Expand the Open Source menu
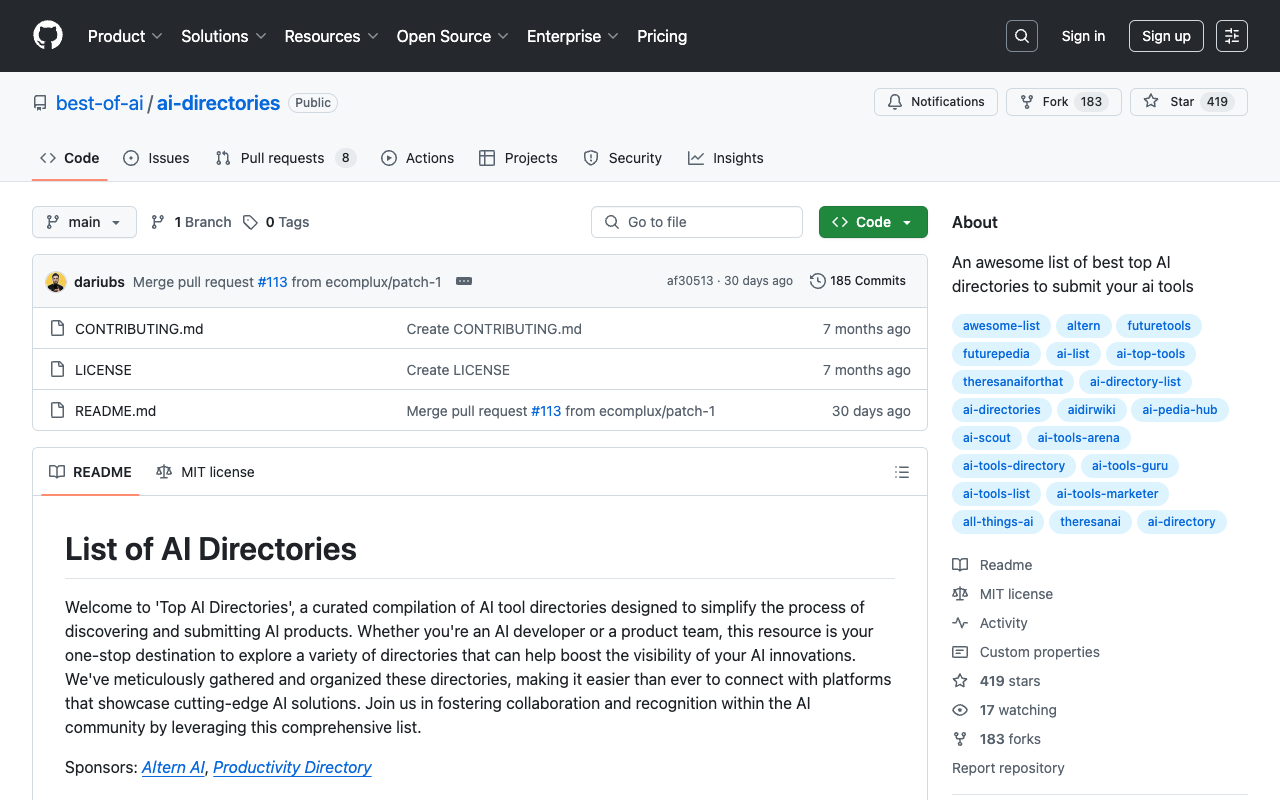The image size is (1280, 800). [x=453, y=36]
